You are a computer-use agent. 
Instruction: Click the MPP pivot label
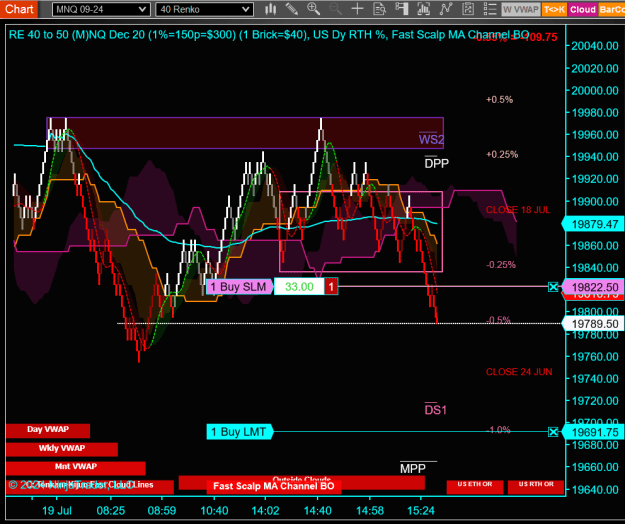413,469
